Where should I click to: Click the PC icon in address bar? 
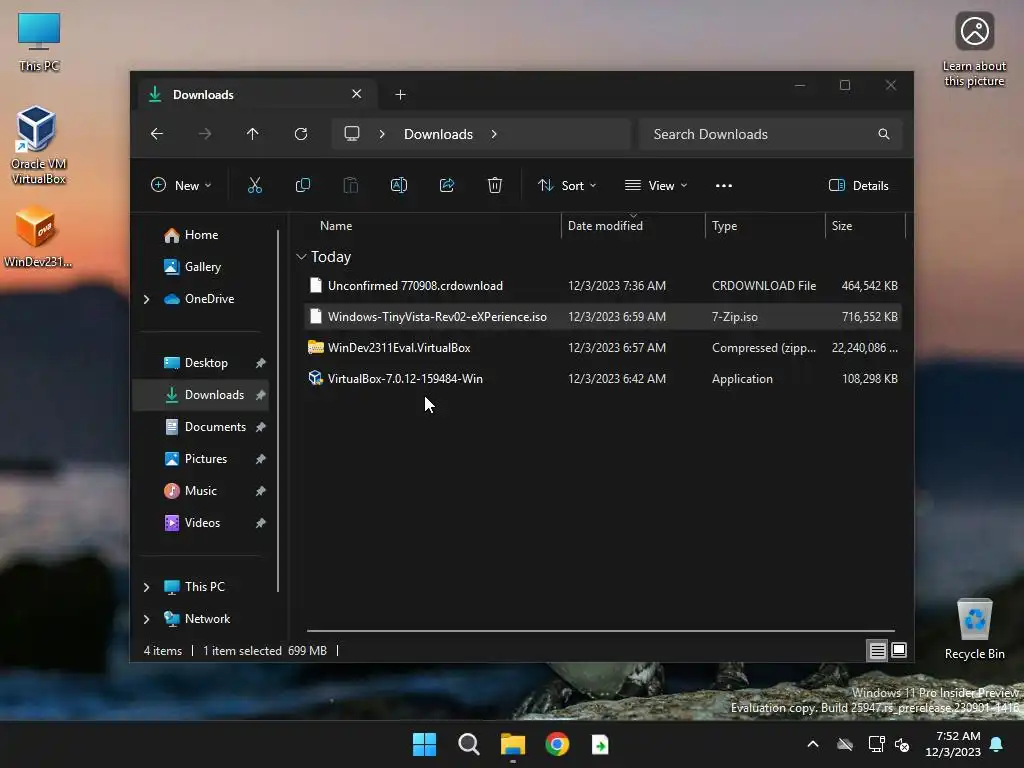[x=352, y=134]
